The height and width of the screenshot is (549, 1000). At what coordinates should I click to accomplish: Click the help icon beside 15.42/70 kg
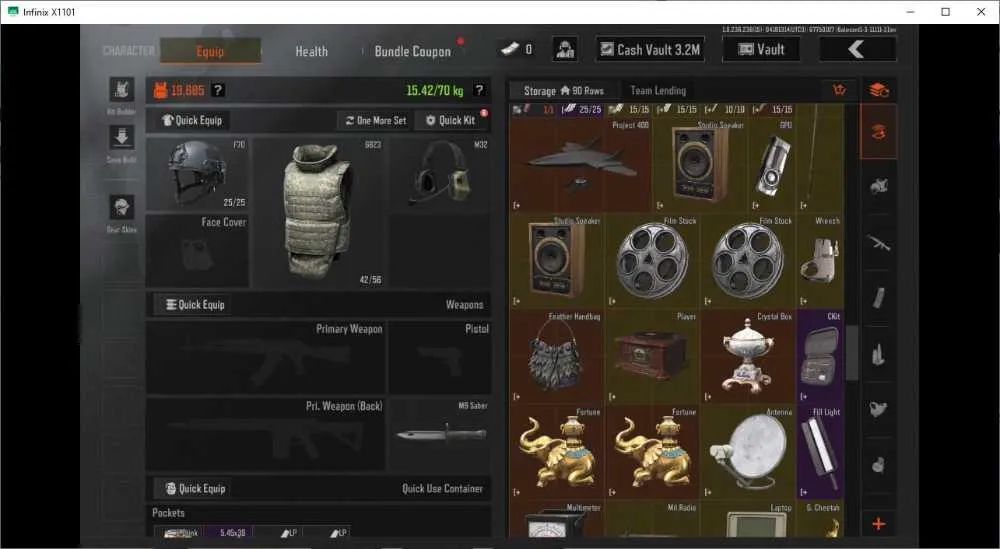click(x=479, y=91)
